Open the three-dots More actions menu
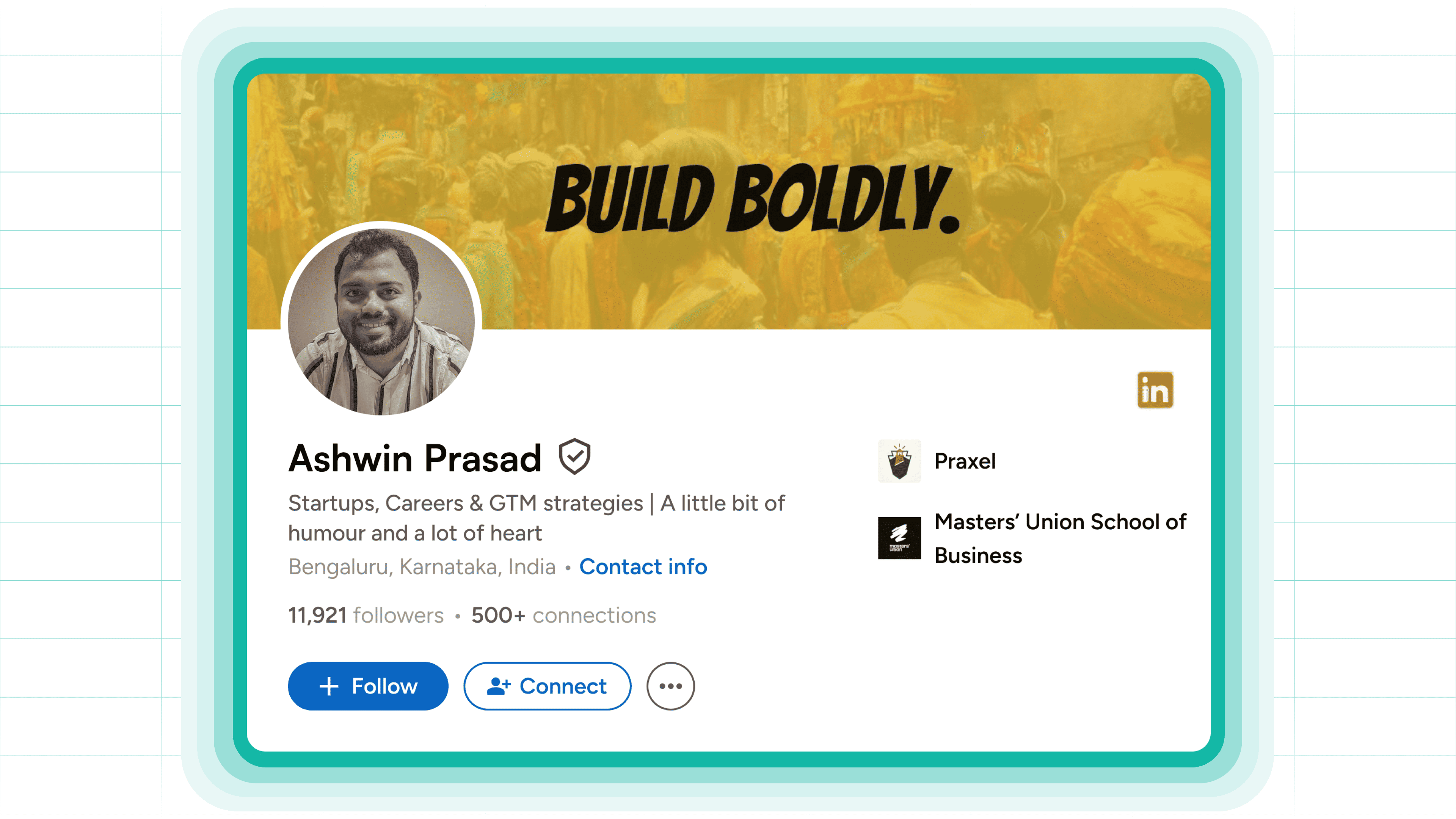The height and width of the screenshot is (819, 1456). pos(670,686)
